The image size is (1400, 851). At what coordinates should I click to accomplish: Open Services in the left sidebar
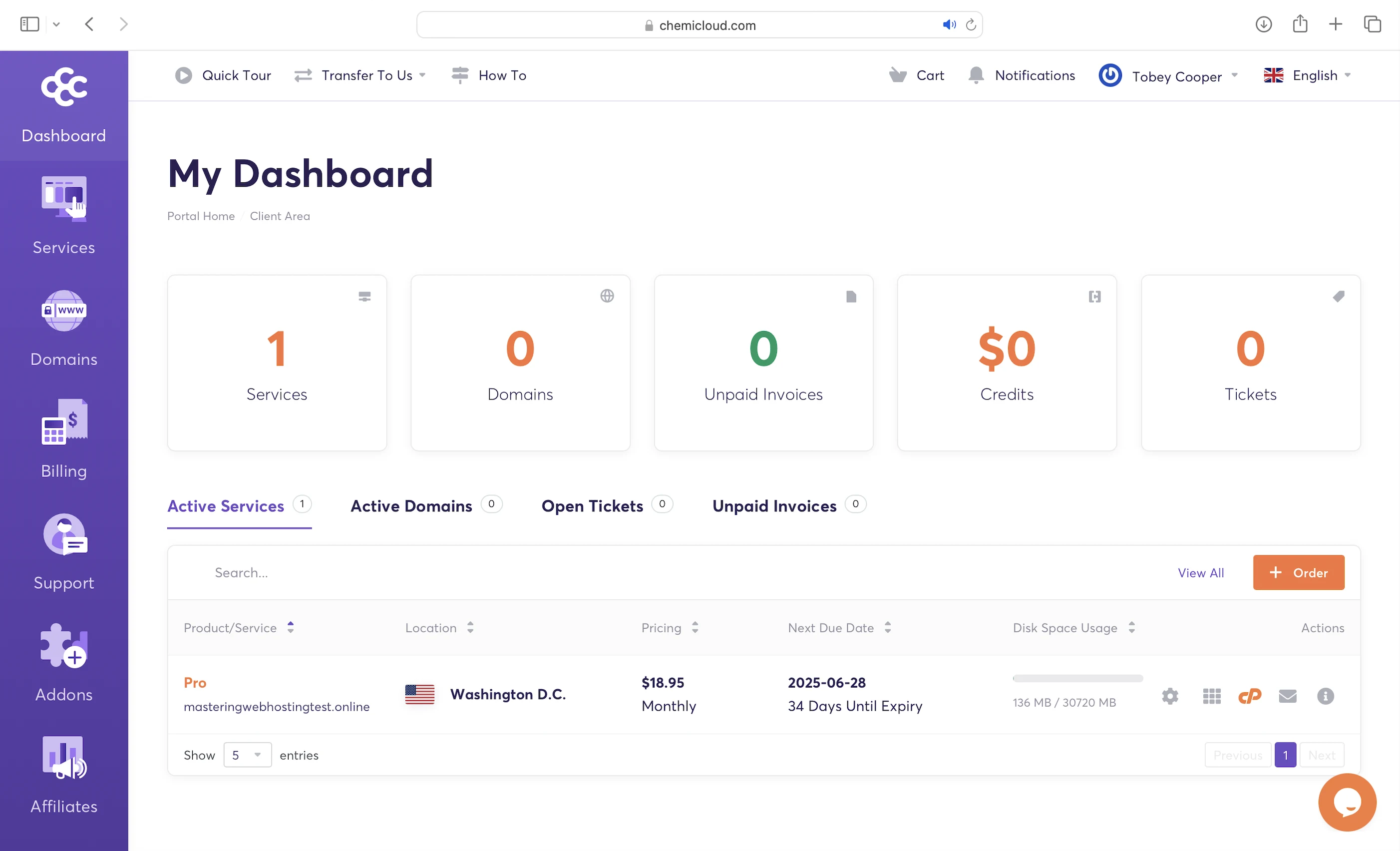63,216
